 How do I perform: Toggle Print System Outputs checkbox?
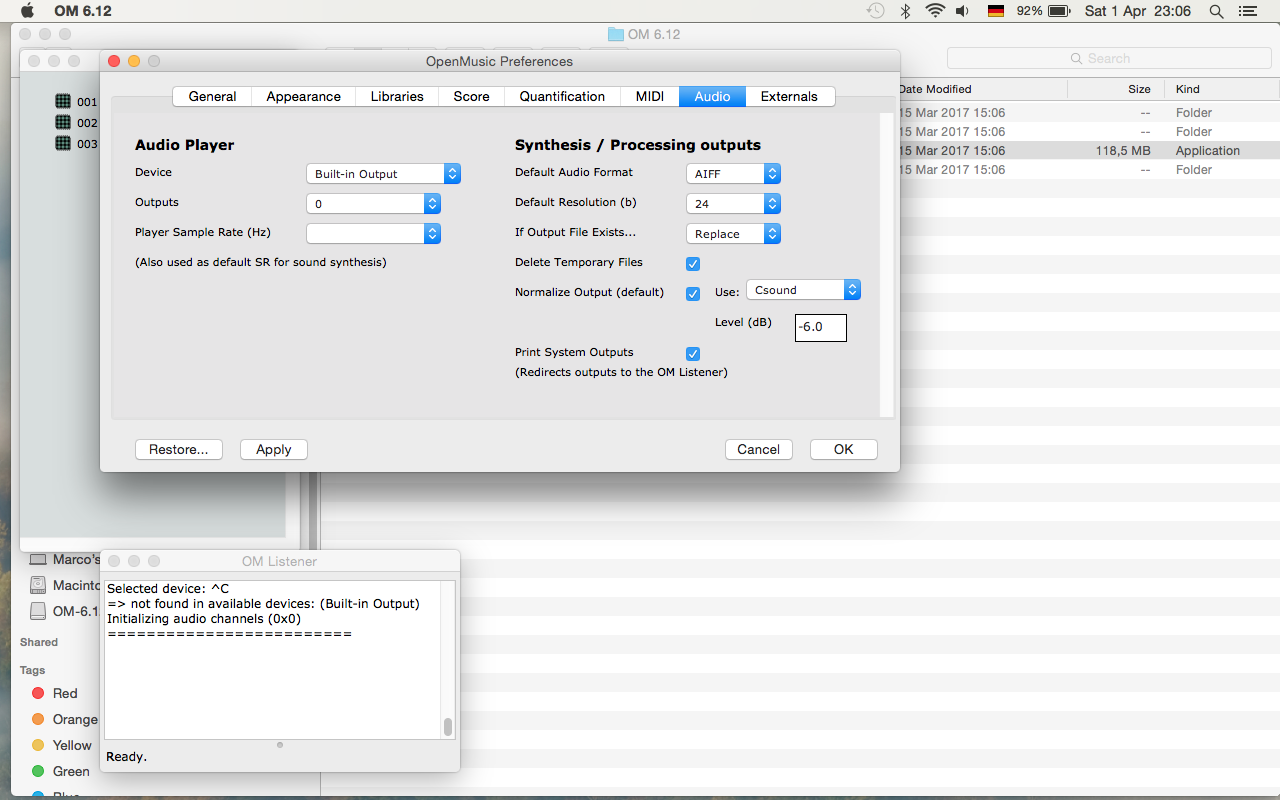693,354
